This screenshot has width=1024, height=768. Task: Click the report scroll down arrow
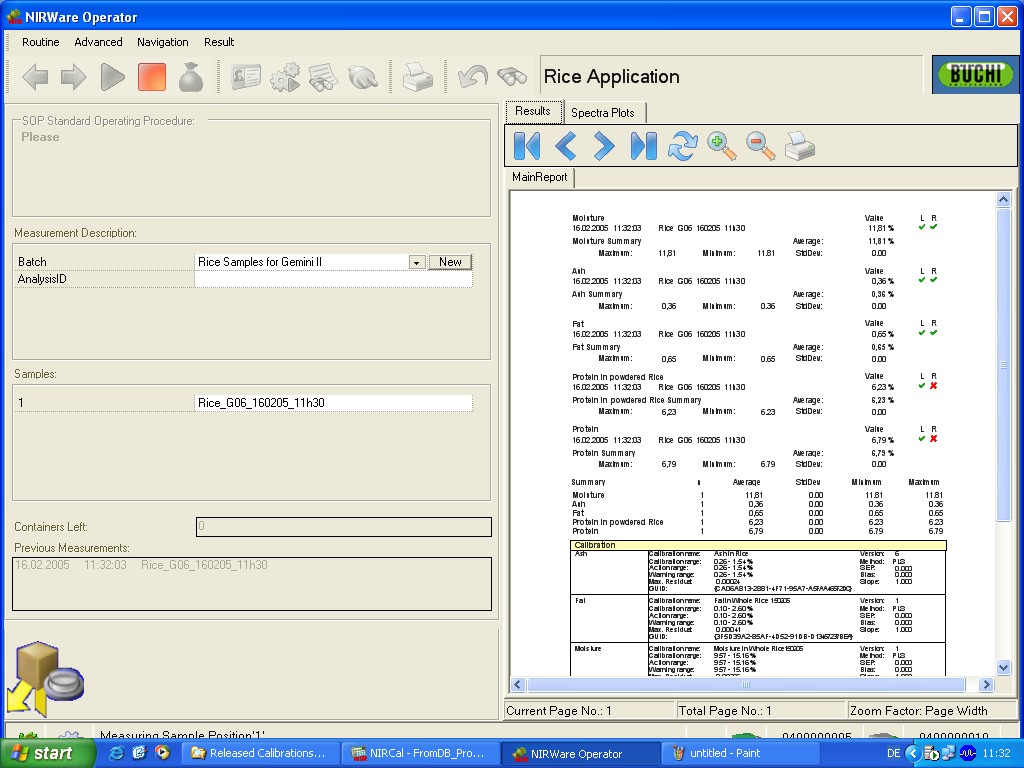point(1004,667)
